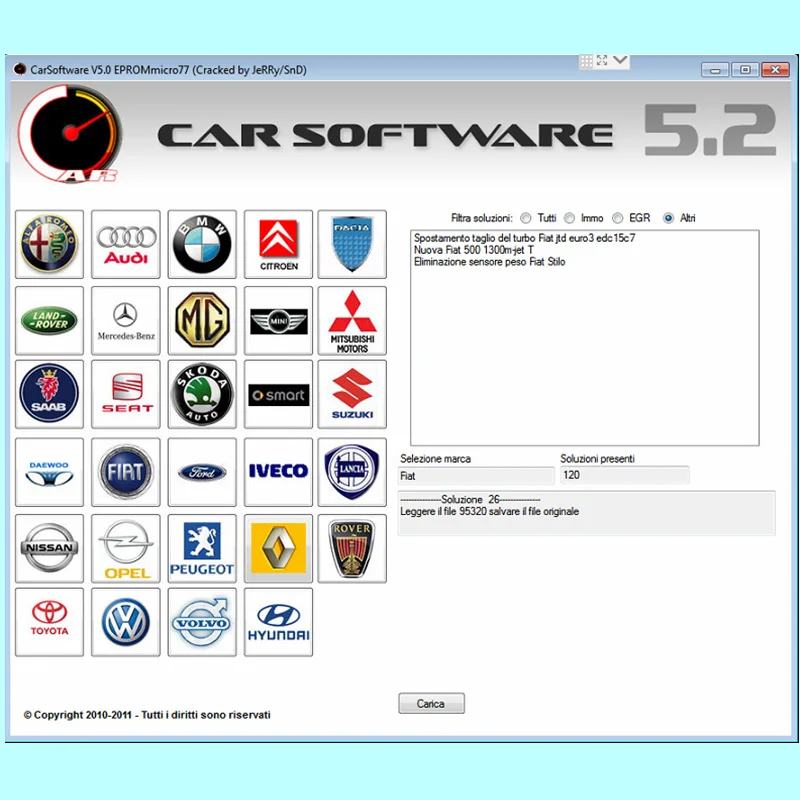Pick the Rover badge logo
This screenshot has height=800, width=800.
pyautogui.click(x=352, y=548)
